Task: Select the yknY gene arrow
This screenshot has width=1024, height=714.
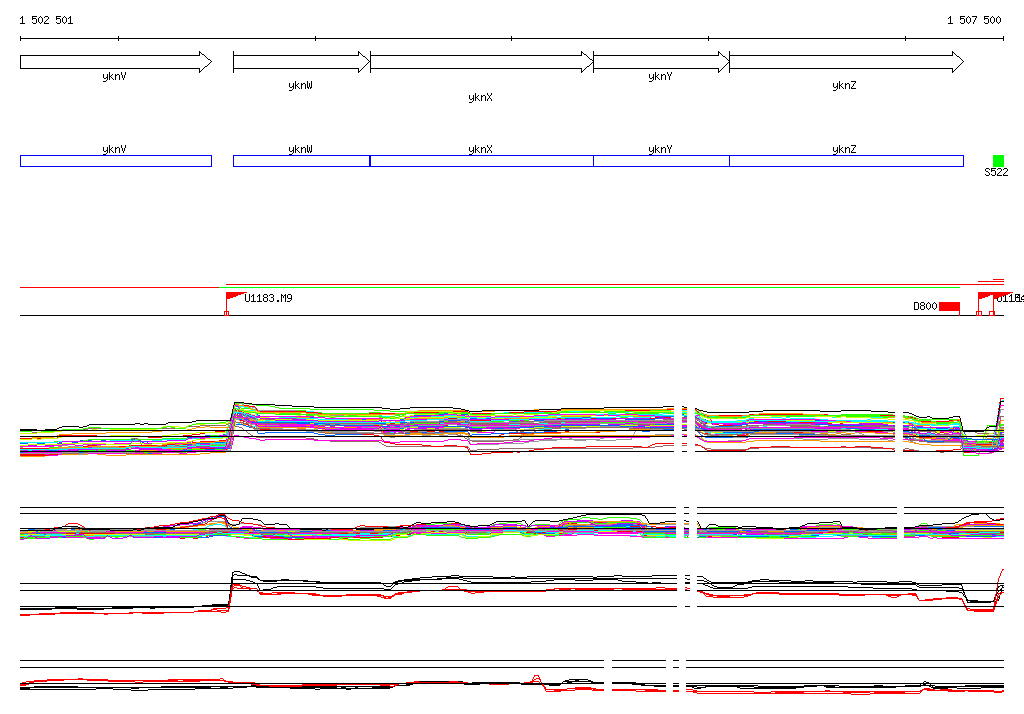Action: point(662,62)
